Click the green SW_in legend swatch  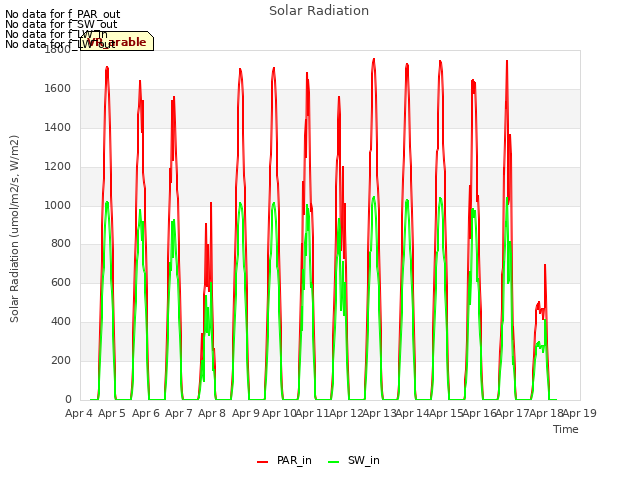tap(333, 462)
